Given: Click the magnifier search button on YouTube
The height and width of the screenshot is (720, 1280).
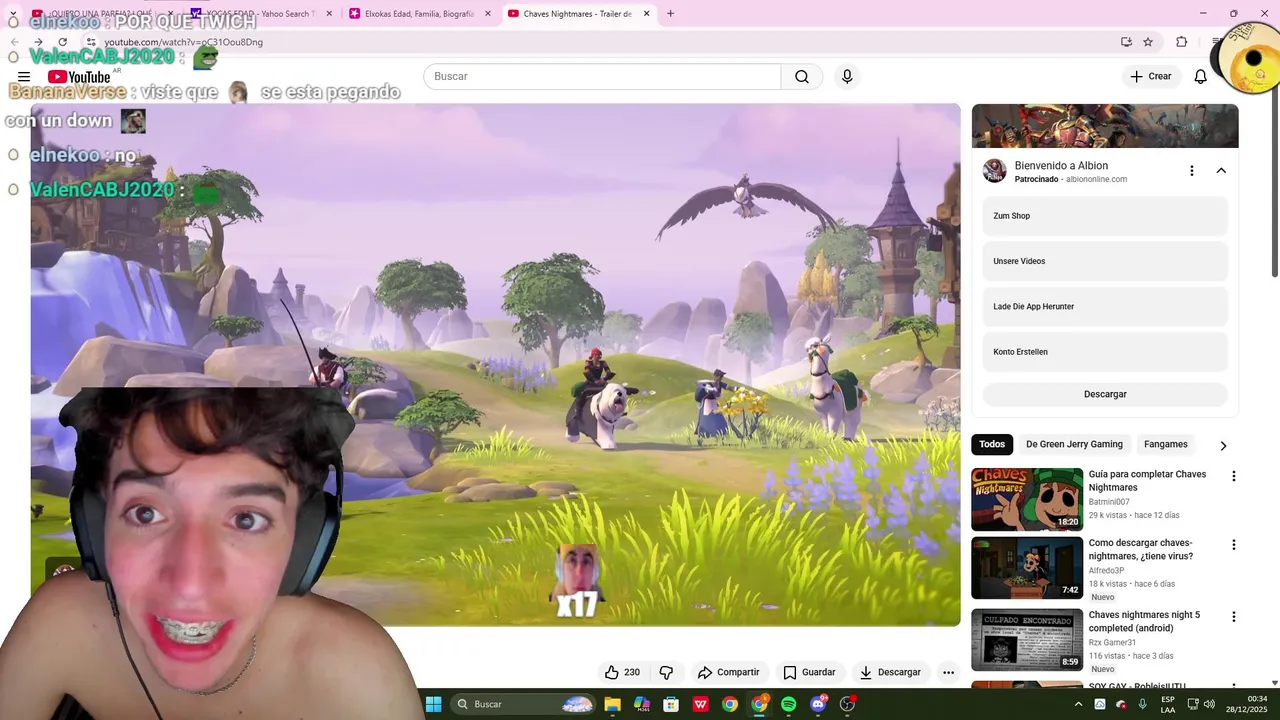Looking at the screenshot, I should click(802, 77).
